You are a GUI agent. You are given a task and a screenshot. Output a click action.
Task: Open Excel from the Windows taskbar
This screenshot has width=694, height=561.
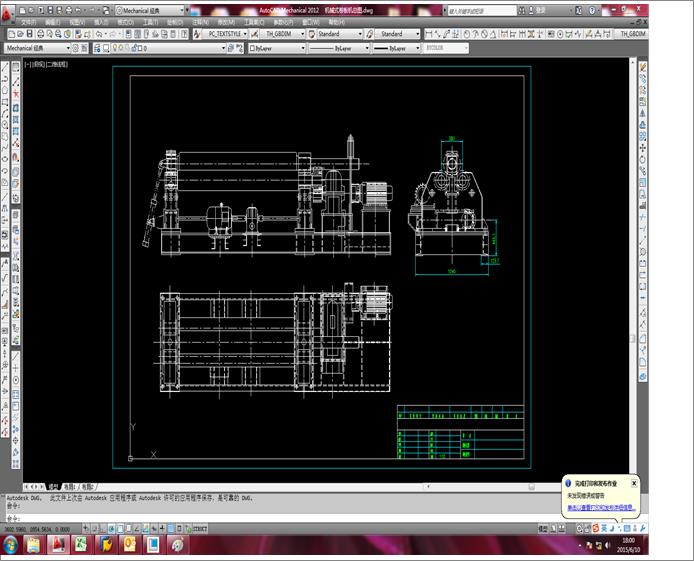(81, 545)
